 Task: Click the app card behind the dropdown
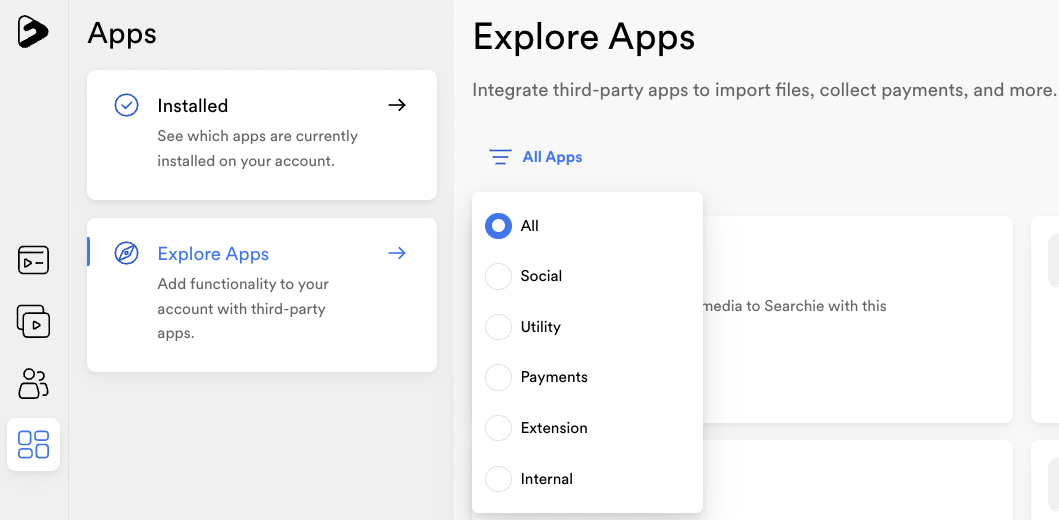pos(858,319)
